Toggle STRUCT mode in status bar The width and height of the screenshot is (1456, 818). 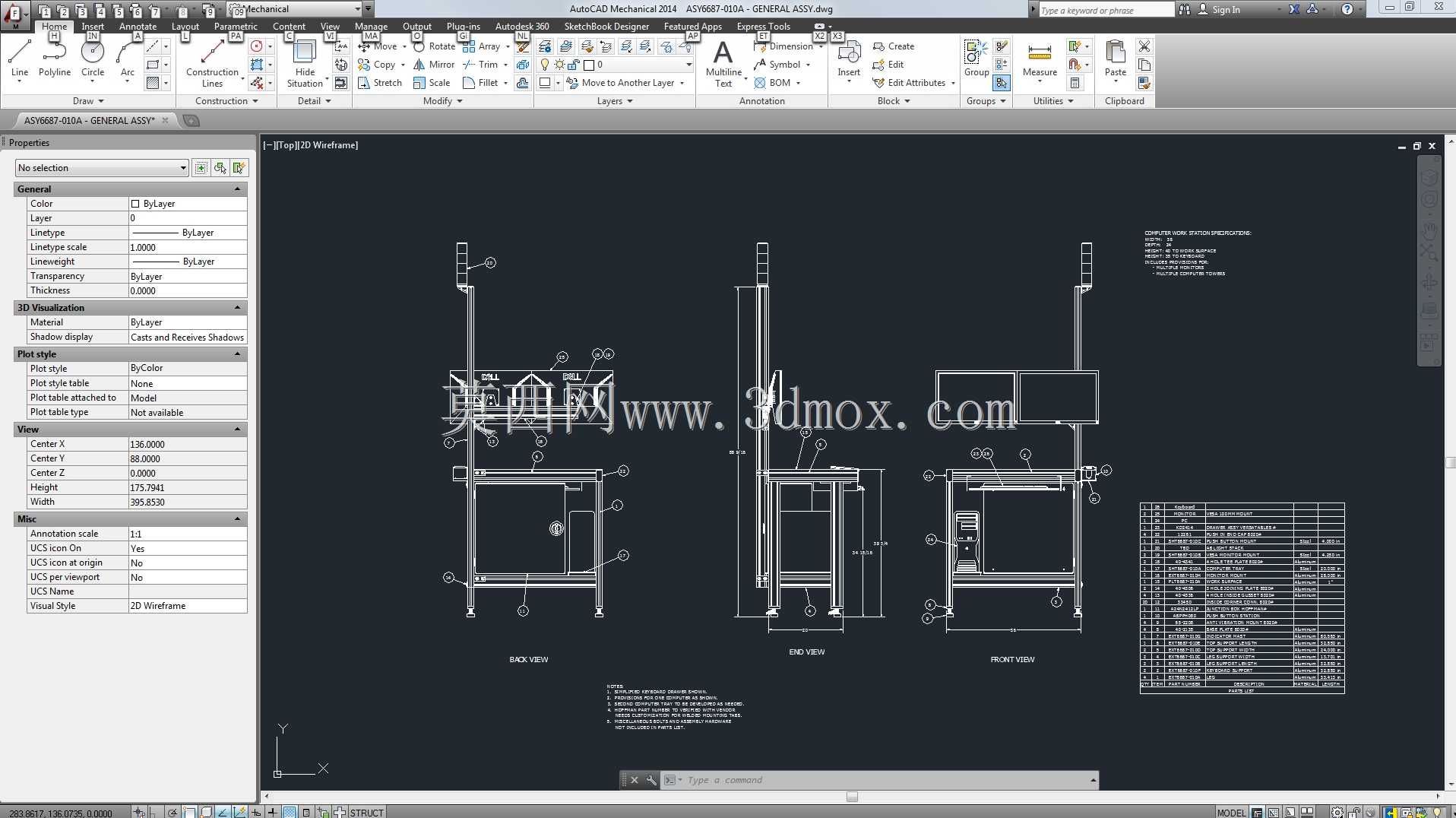click(x=366, y=813)
